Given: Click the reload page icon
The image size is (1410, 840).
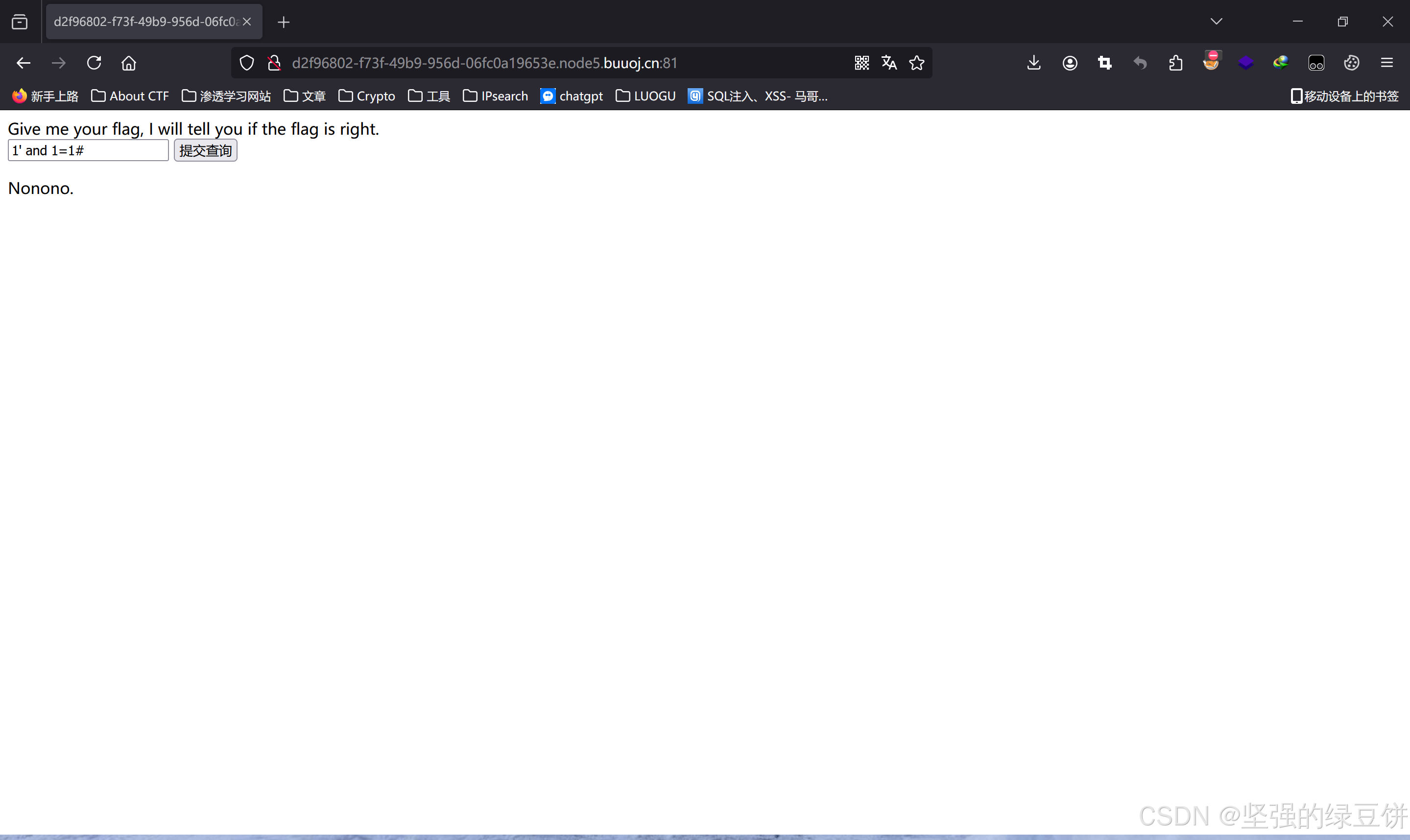Looking at the screenshot, I should point(94,63).
